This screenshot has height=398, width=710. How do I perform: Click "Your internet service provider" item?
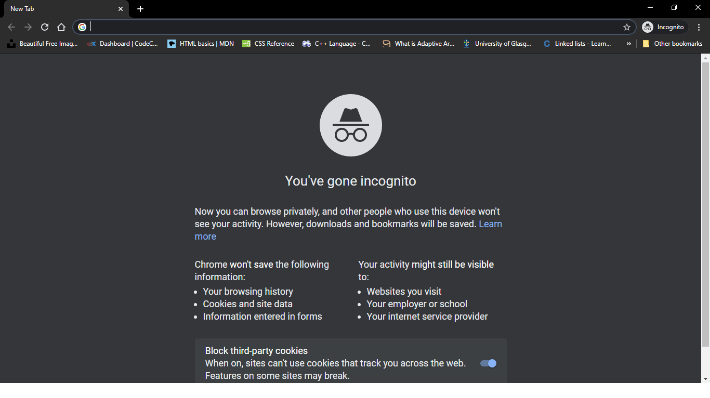[x=427, y=316]
